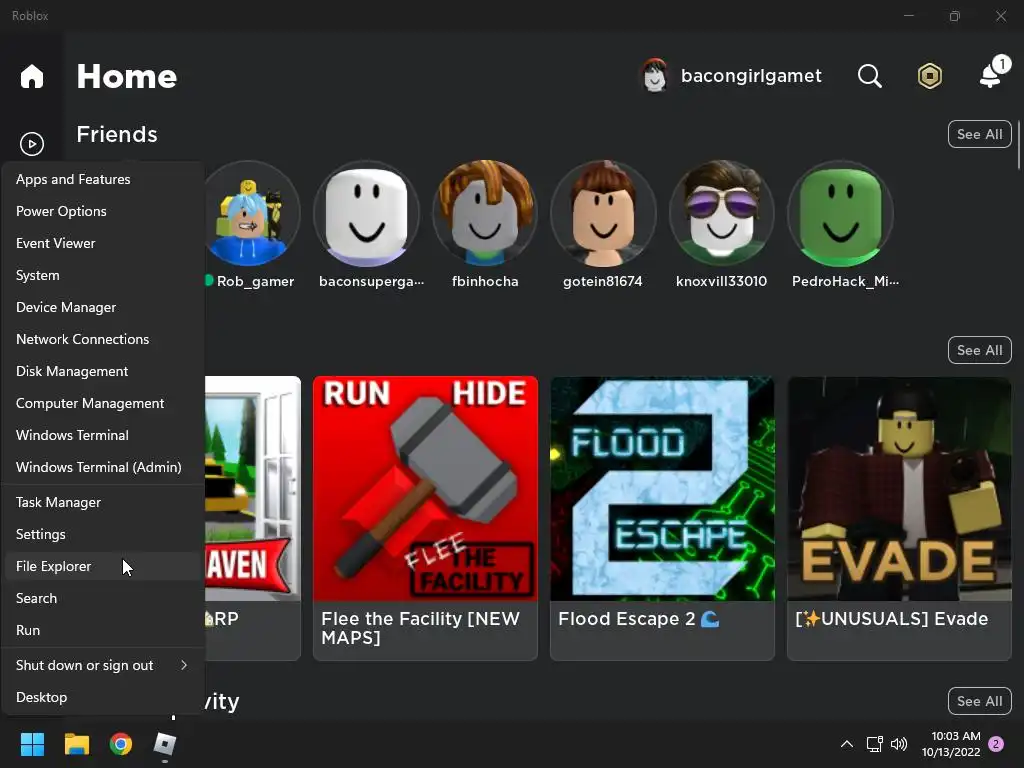This screenshot has width=1024, height=768.
Task: Launch Windows Terminal (Admin)
Action: [103, 467]
